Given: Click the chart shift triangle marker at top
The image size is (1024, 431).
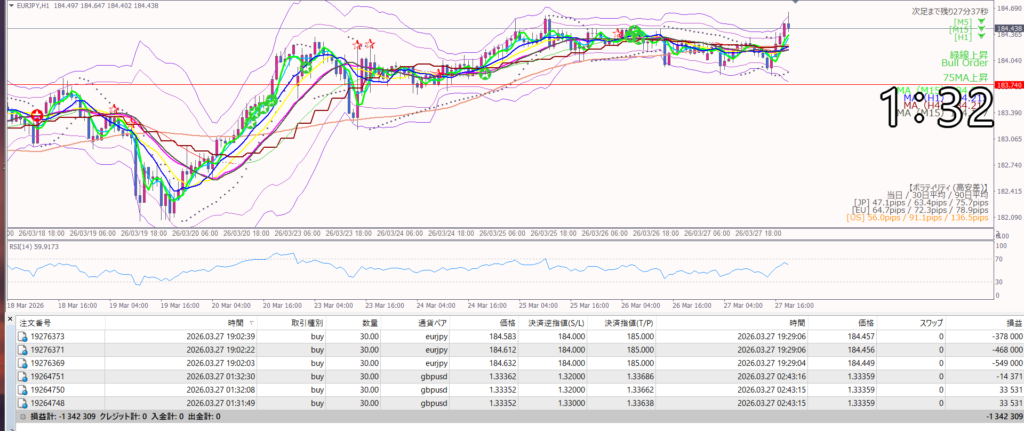Looking at the screenshot, I should (795, 4).
